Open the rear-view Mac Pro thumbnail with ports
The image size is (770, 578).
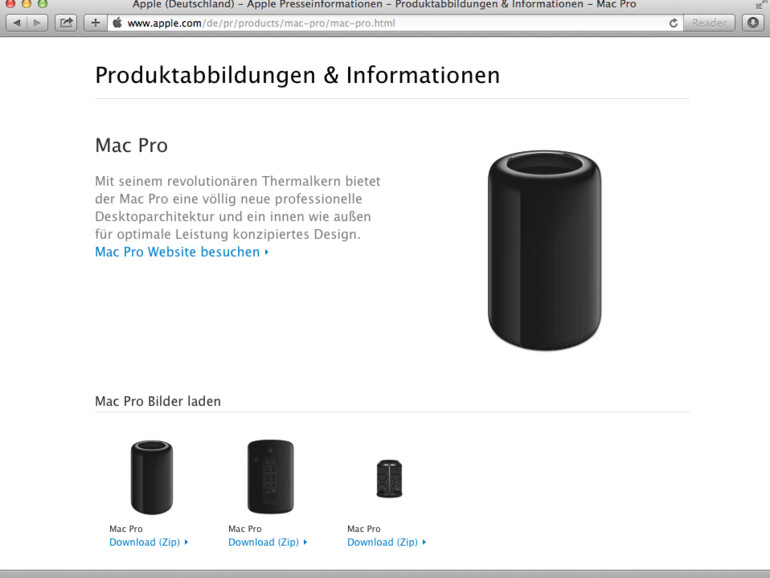click(x=271, y=476)
